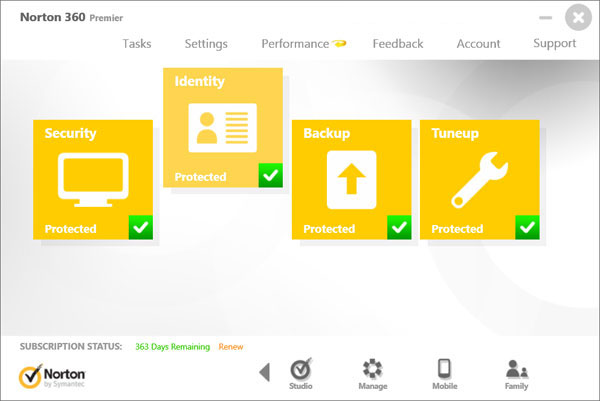The image size is (600, 401).
Task: Click Protected status on Identity tile
Action: (200, 177)
